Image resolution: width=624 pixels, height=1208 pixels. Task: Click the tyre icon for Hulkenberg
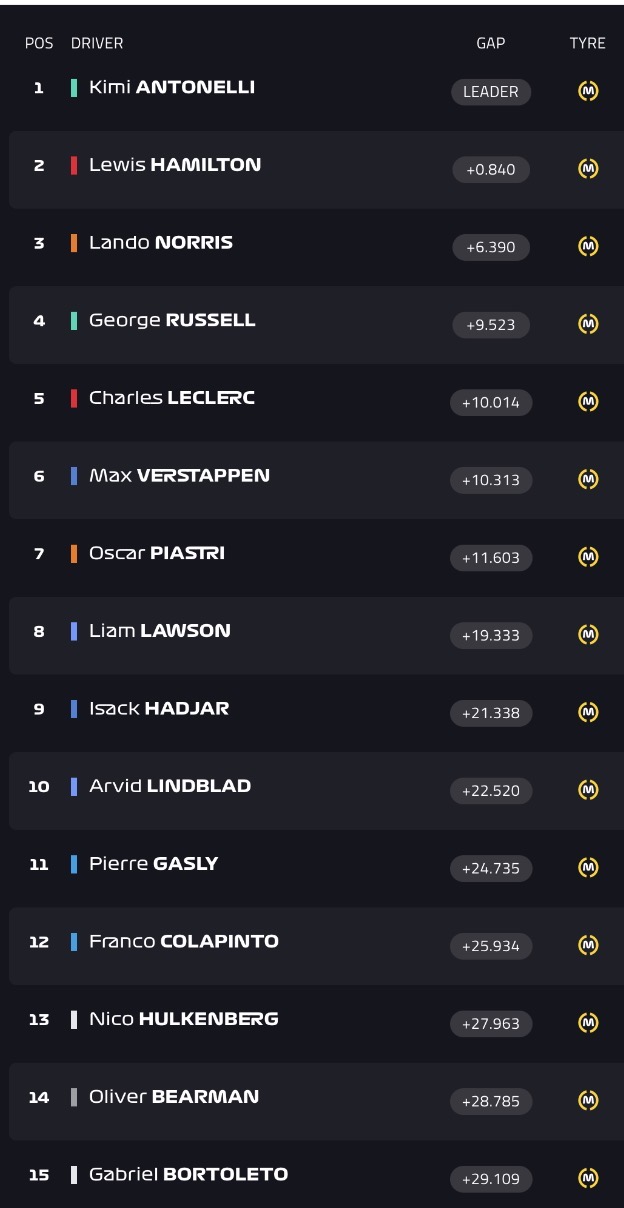coord(589,1023)
